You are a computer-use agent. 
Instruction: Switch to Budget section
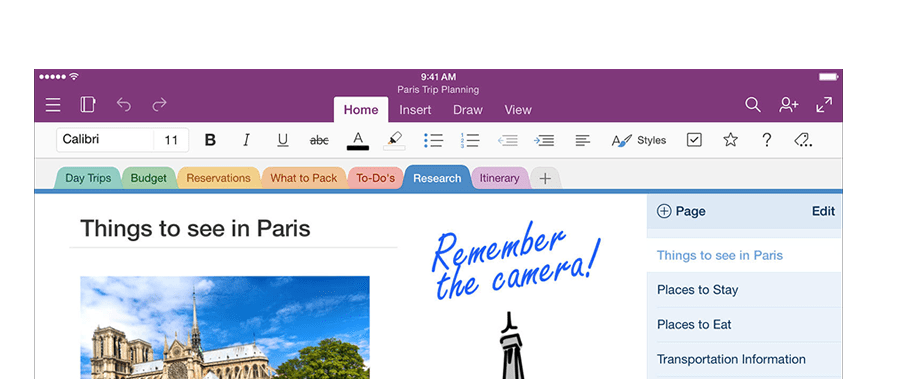click(149, 178)
